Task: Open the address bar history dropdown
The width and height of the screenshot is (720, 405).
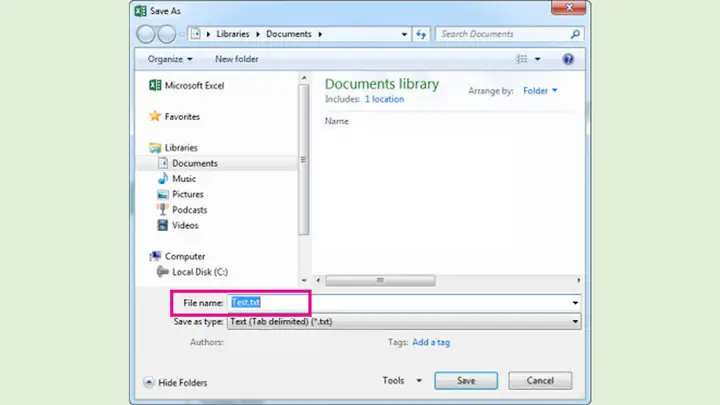Action: click(x=404, y=34)
